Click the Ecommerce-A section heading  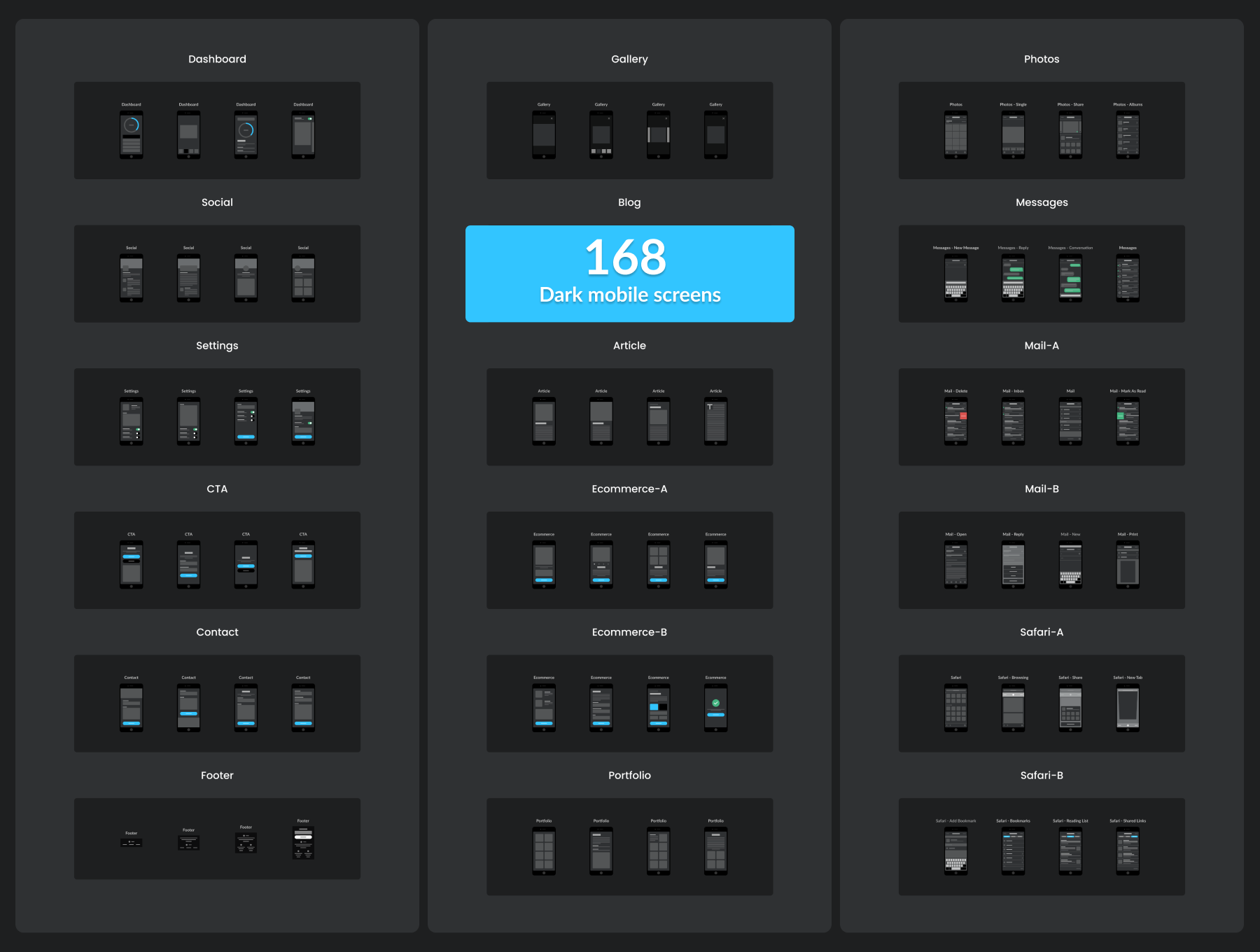[x=629, y=489]
